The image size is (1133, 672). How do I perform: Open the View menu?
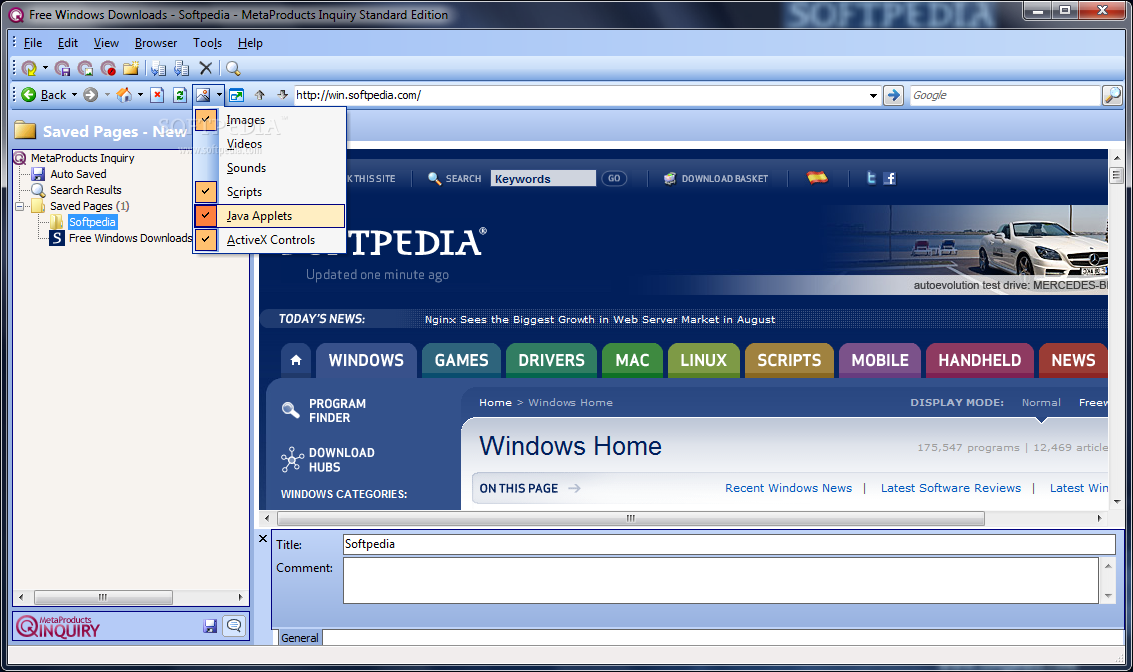(106, 43)
